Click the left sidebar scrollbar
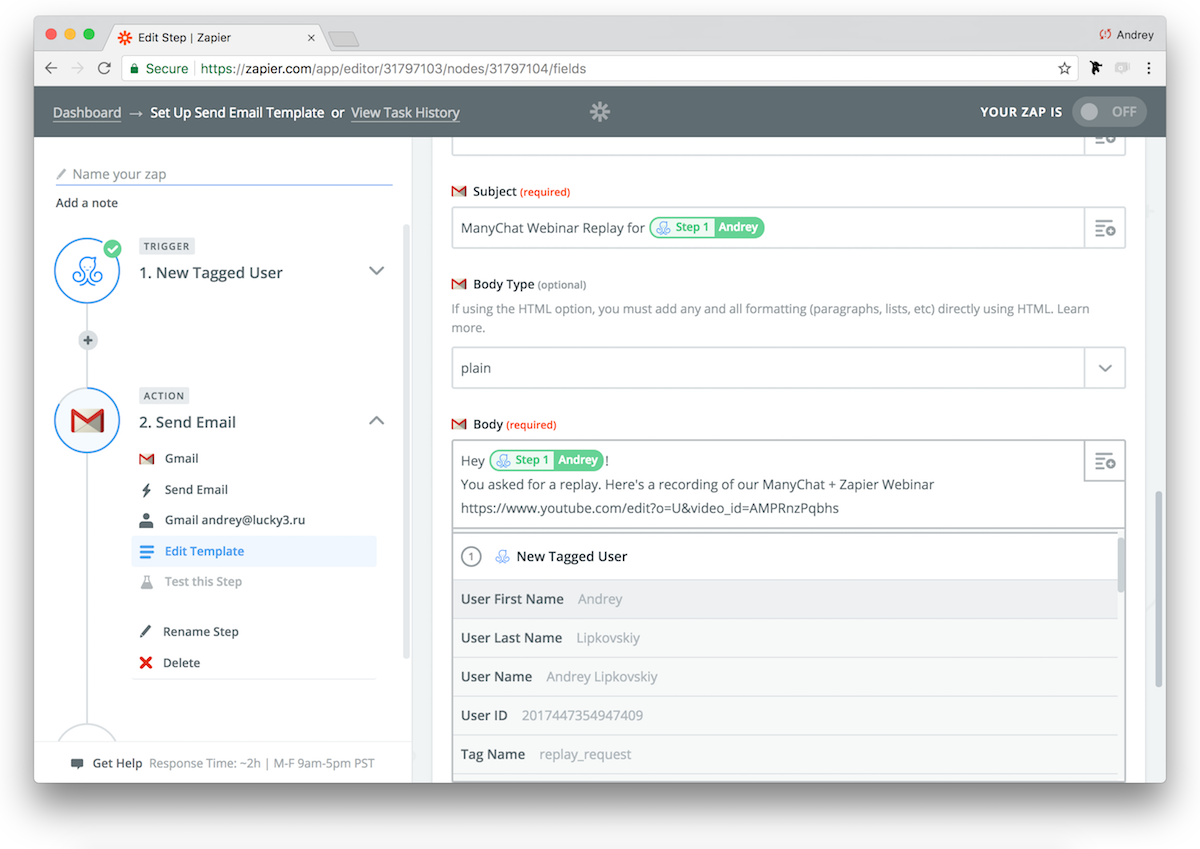The width and height of the screenshot is (1200, 849). click(x=406, y=440)
